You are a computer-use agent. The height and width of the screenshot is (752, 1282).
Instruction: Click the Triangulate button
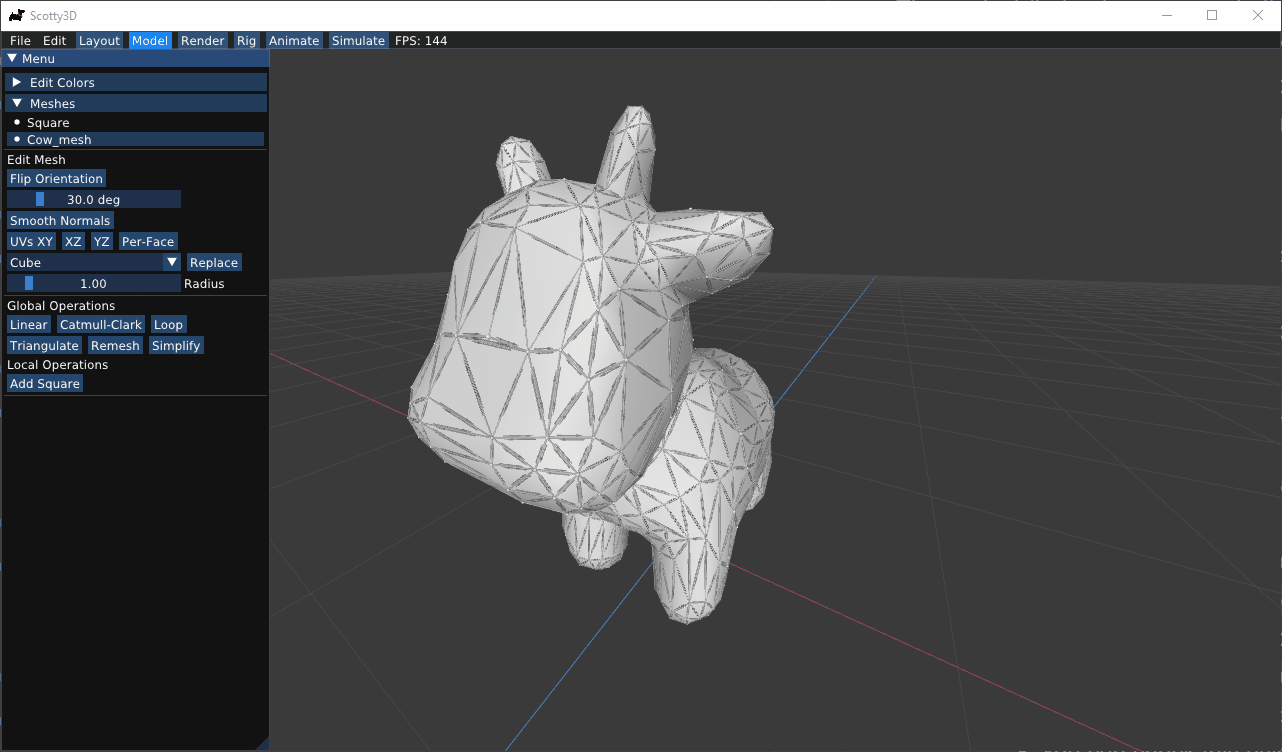point(44,346)
